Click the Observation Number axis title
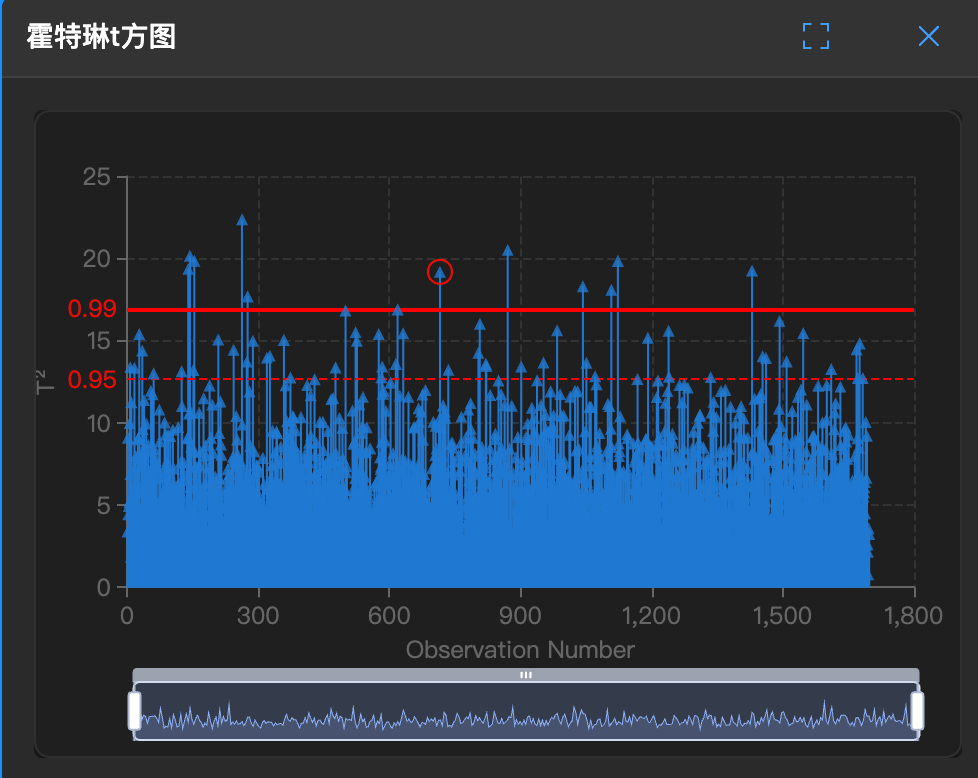This screenshot has height=778, width=978. [x=520, y=650]
